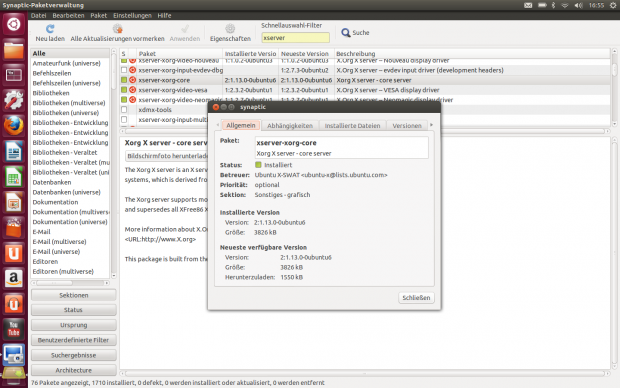Click the Architecture button
This screenshot has height=388, width=620.
click(x=74, y=370)
